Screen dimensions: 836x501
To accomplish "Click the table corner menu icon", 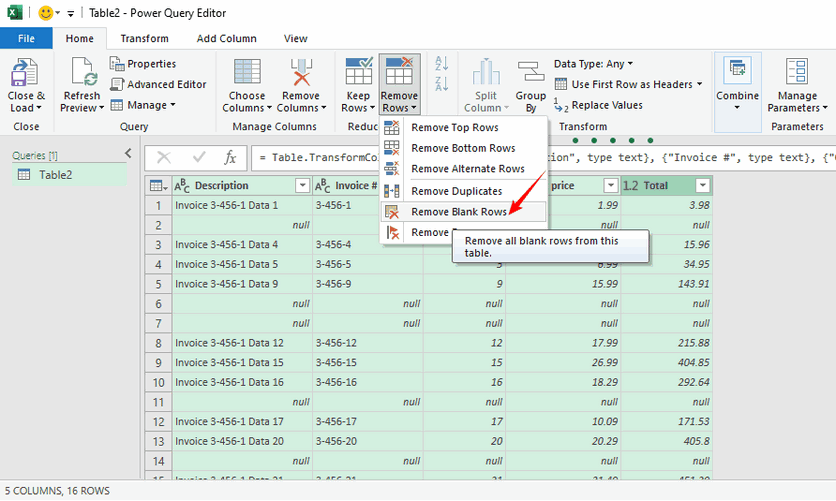I will click(158, 185).
